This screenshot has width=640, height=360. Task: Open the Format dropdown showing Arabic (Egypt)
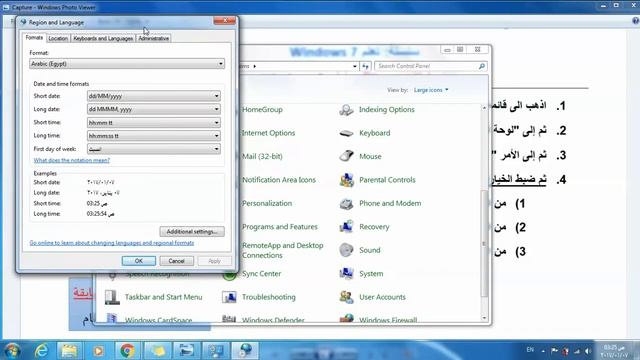tap(127, 64)
